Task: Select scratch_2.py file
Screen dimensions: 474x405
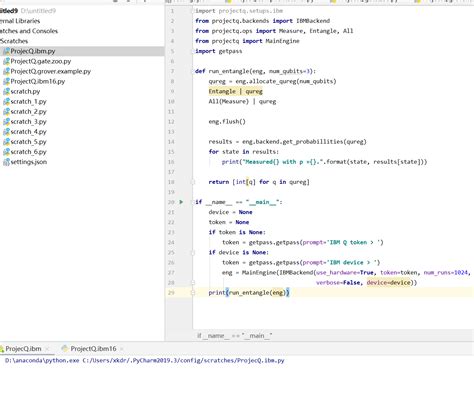Action: tap(28, 111)
